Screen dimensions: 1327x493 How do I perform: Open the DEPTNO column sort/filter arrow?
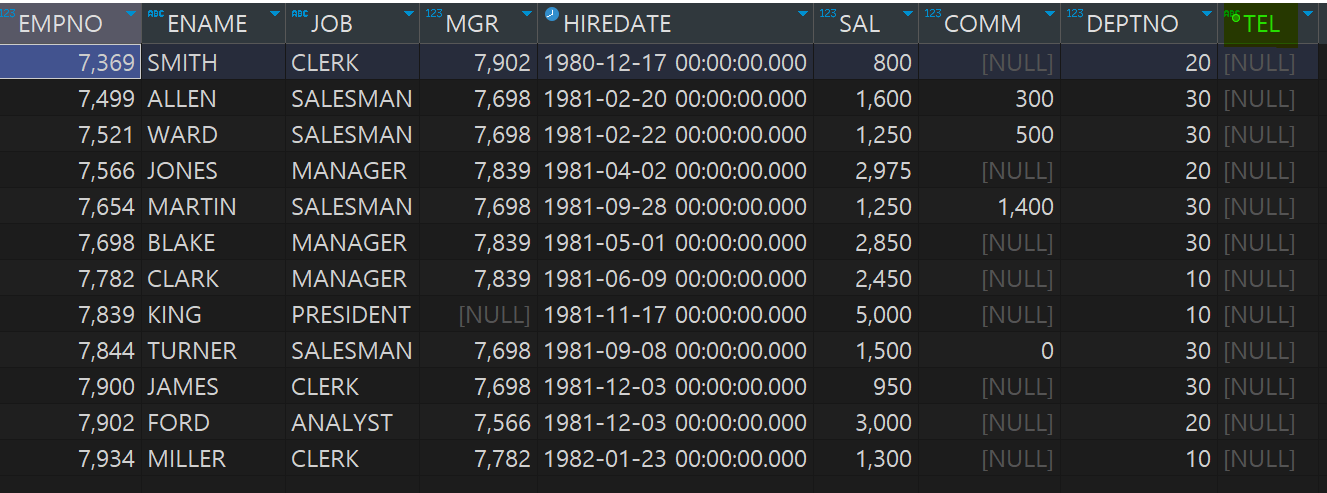[1206, 14]
